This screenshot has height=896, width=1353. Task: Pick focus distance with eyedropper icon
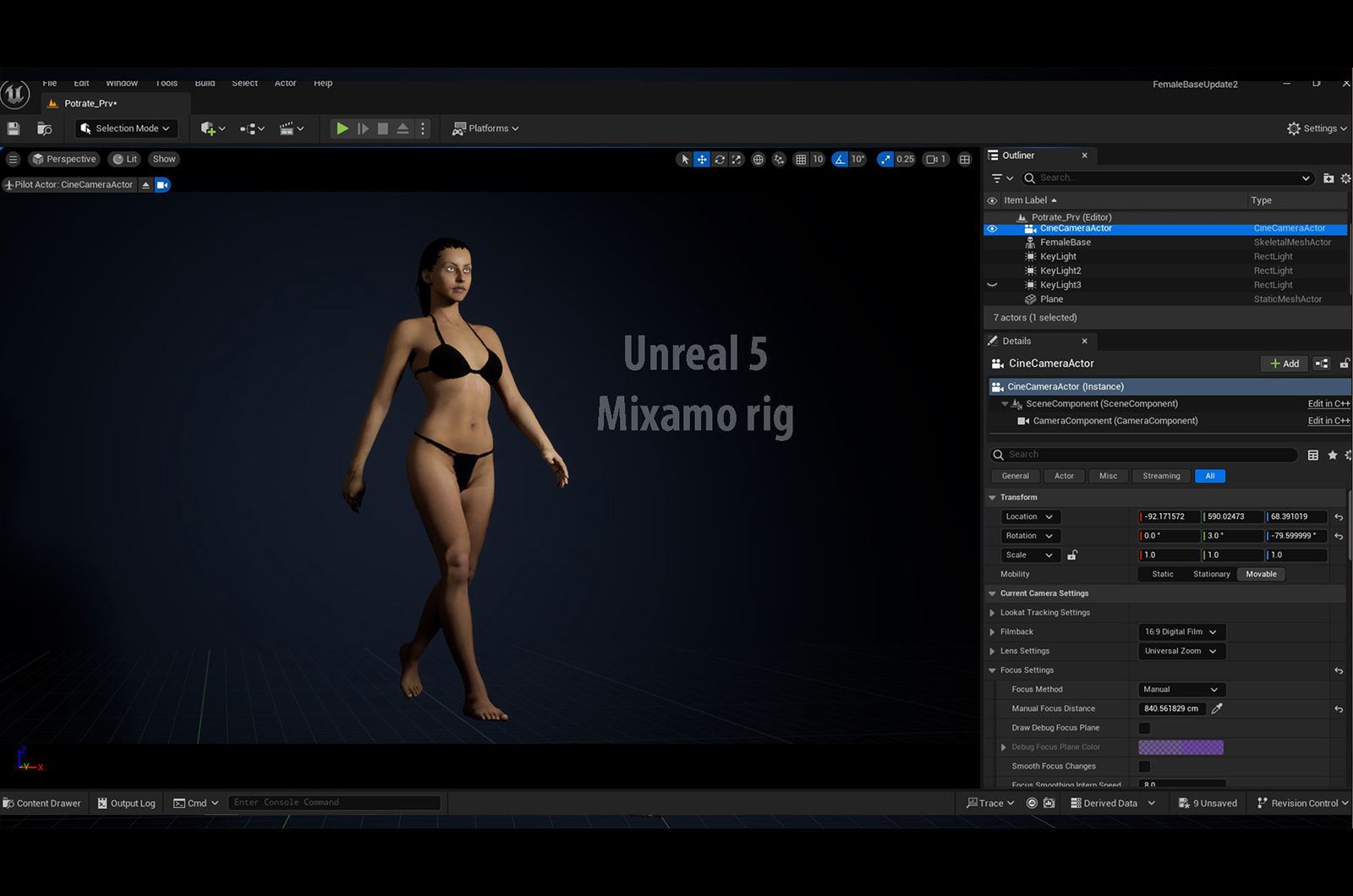point(1217,708)
